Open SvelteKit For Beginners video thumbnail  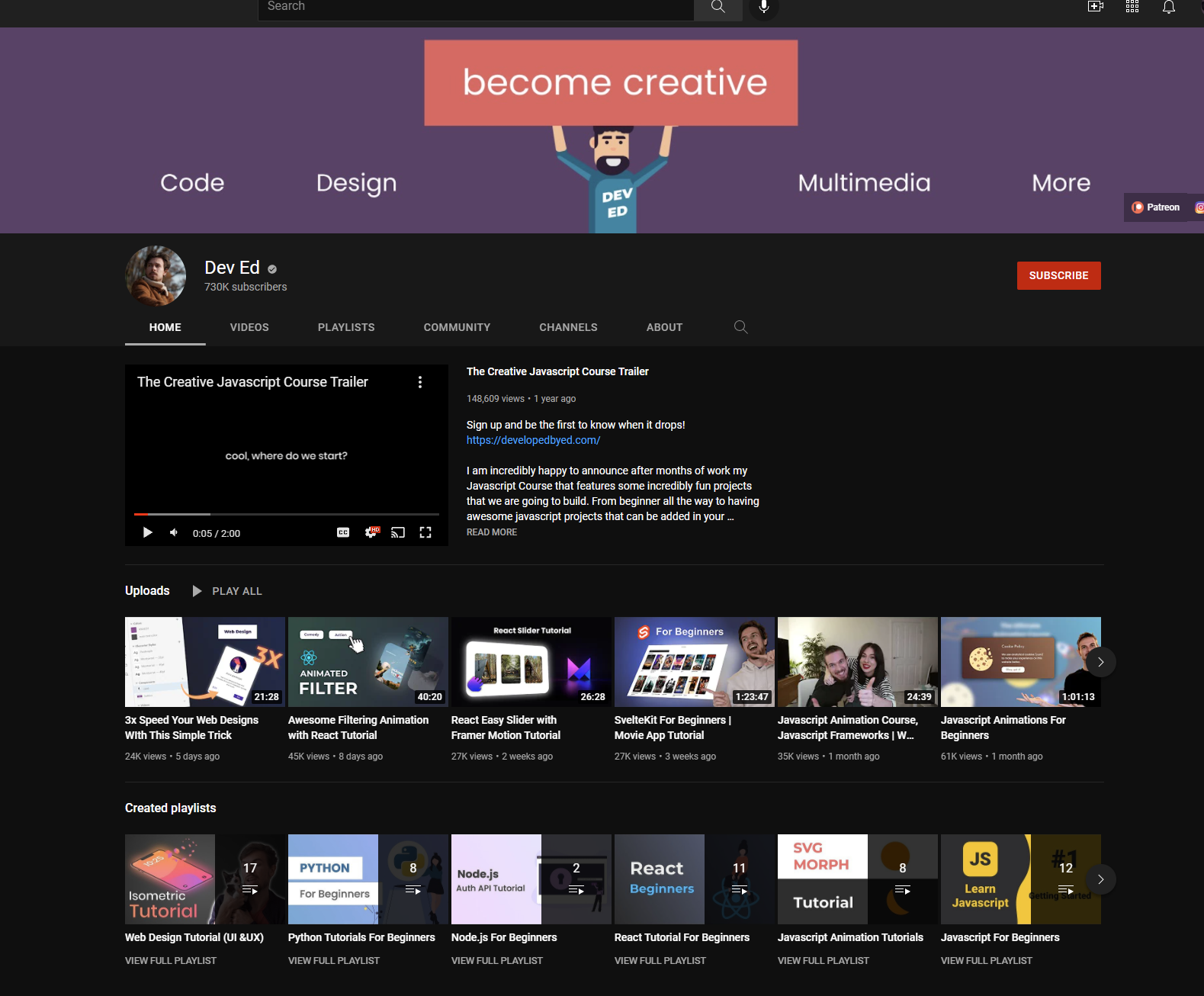tap(695, 662)
